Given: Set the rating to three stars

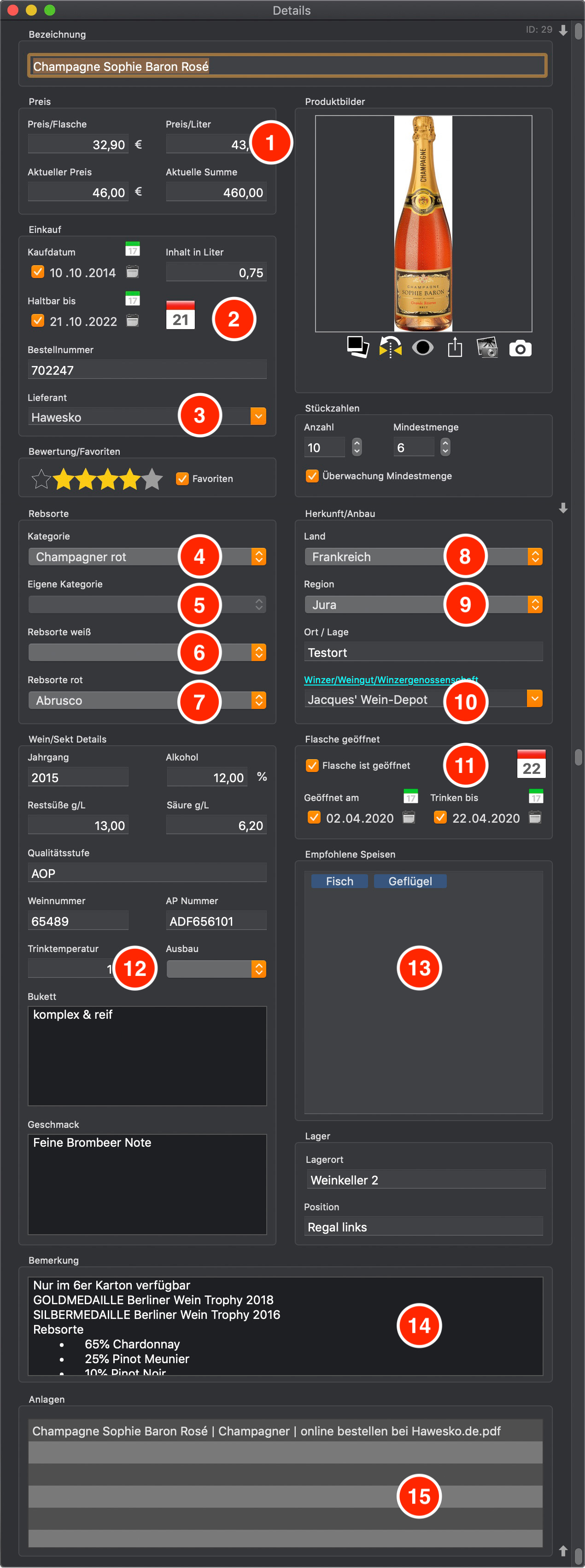Looking at the screenshot, I should (x=108, y=479).
